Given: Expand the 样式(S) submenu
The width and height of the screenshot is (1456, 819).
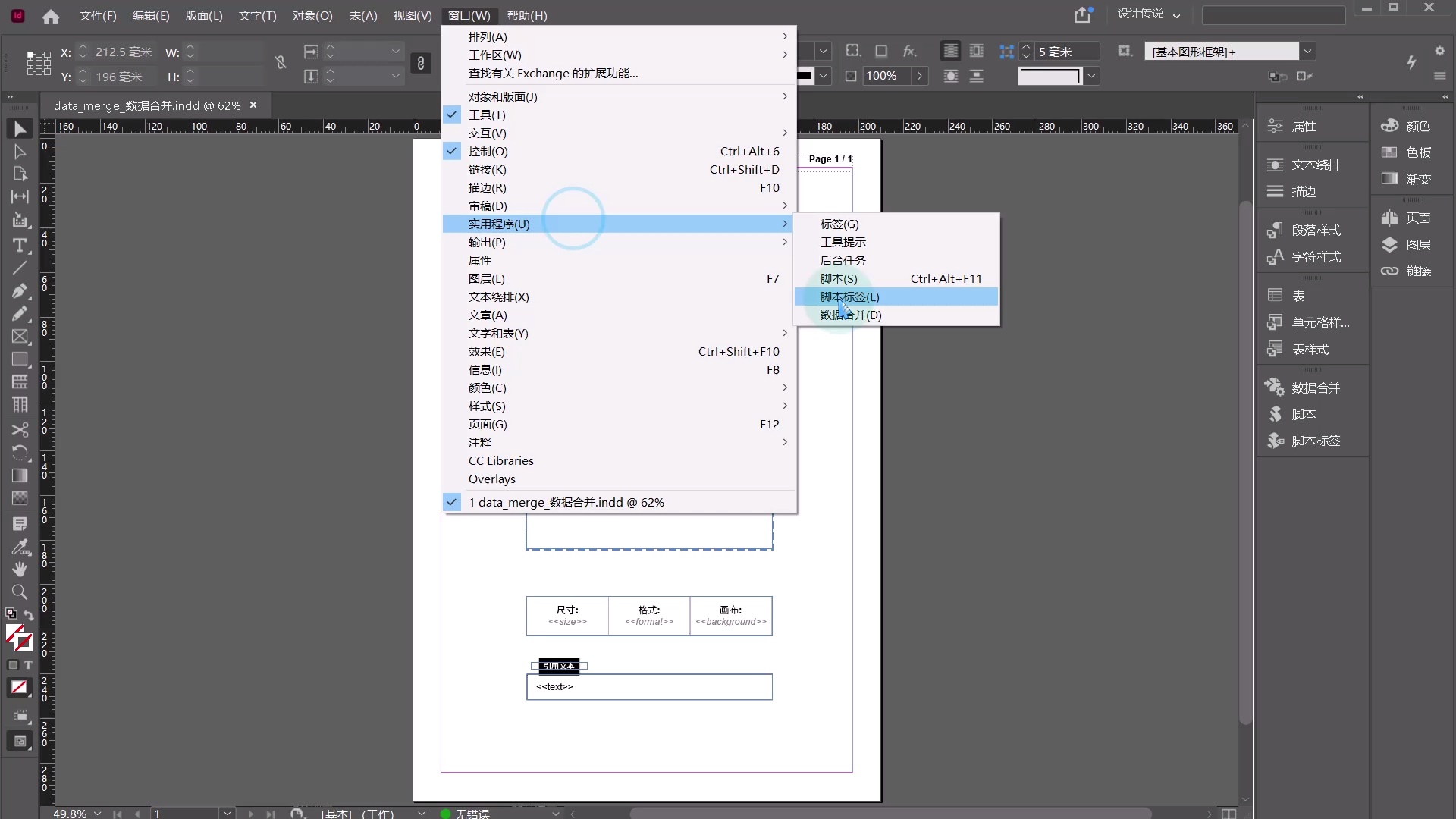Looking at the screenshot, I should [619, 406].
